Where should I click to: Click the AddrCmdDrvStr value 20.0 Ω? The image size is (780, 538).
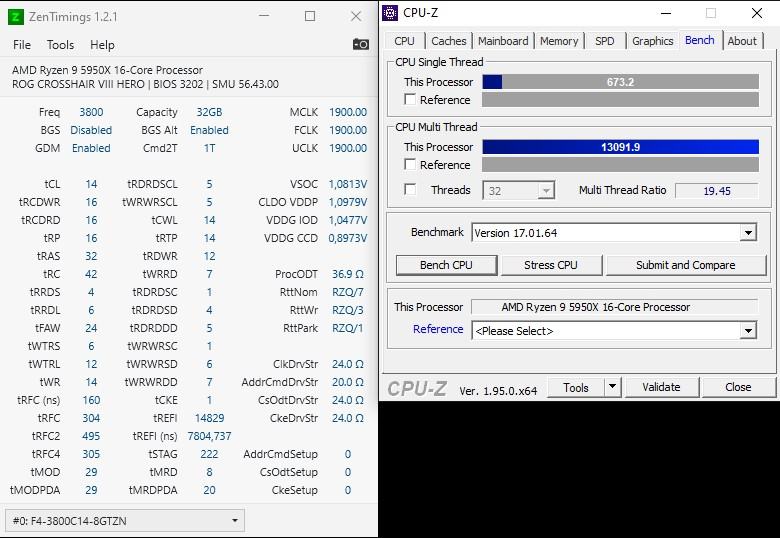(x=348, y=382)
